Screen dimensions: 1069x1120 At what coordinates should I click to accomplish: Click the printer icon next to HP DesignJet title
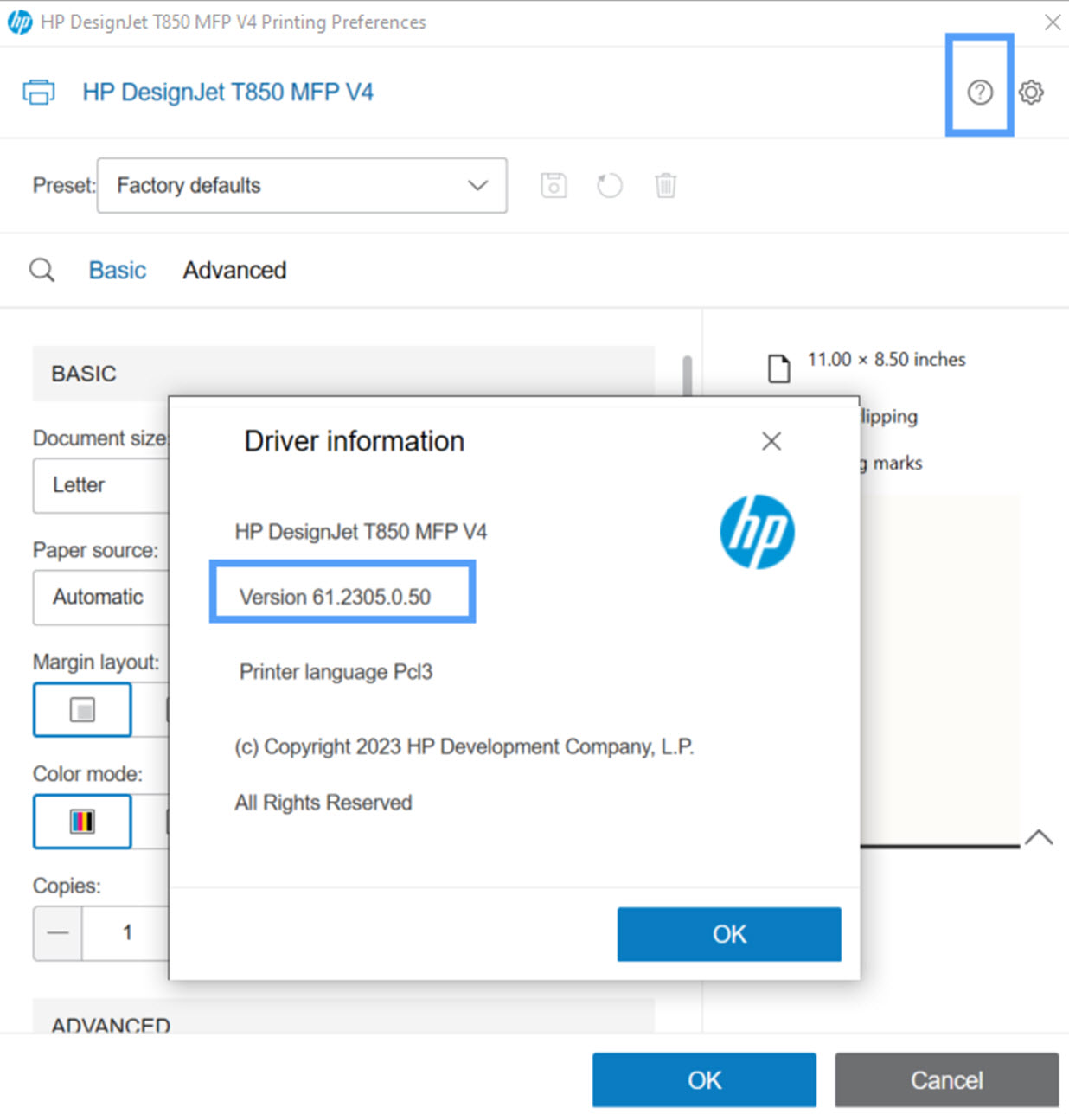(x=38, y=91)
